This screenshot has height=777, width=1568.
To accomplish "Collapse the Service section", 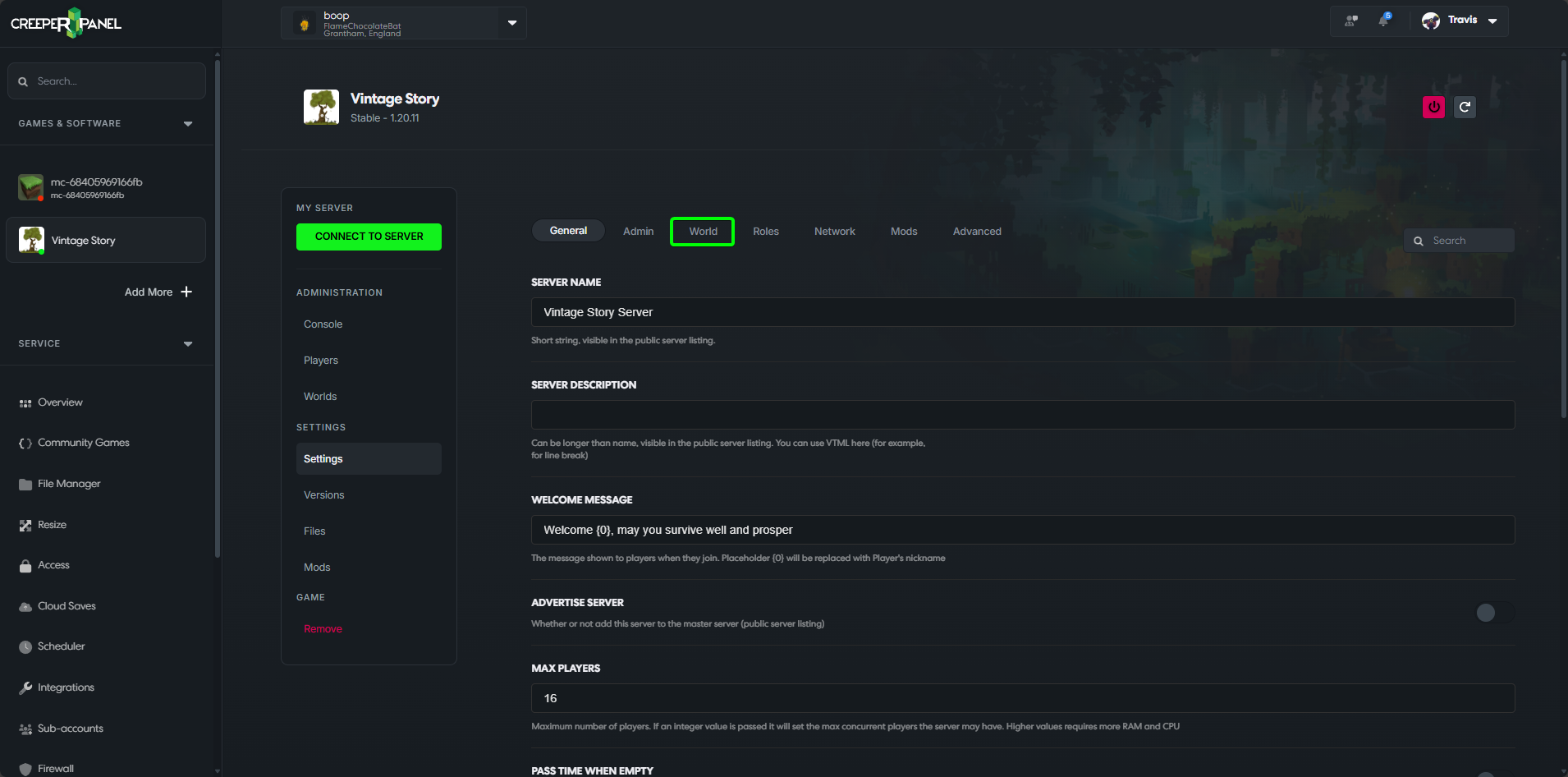I will tap(188, 344).
